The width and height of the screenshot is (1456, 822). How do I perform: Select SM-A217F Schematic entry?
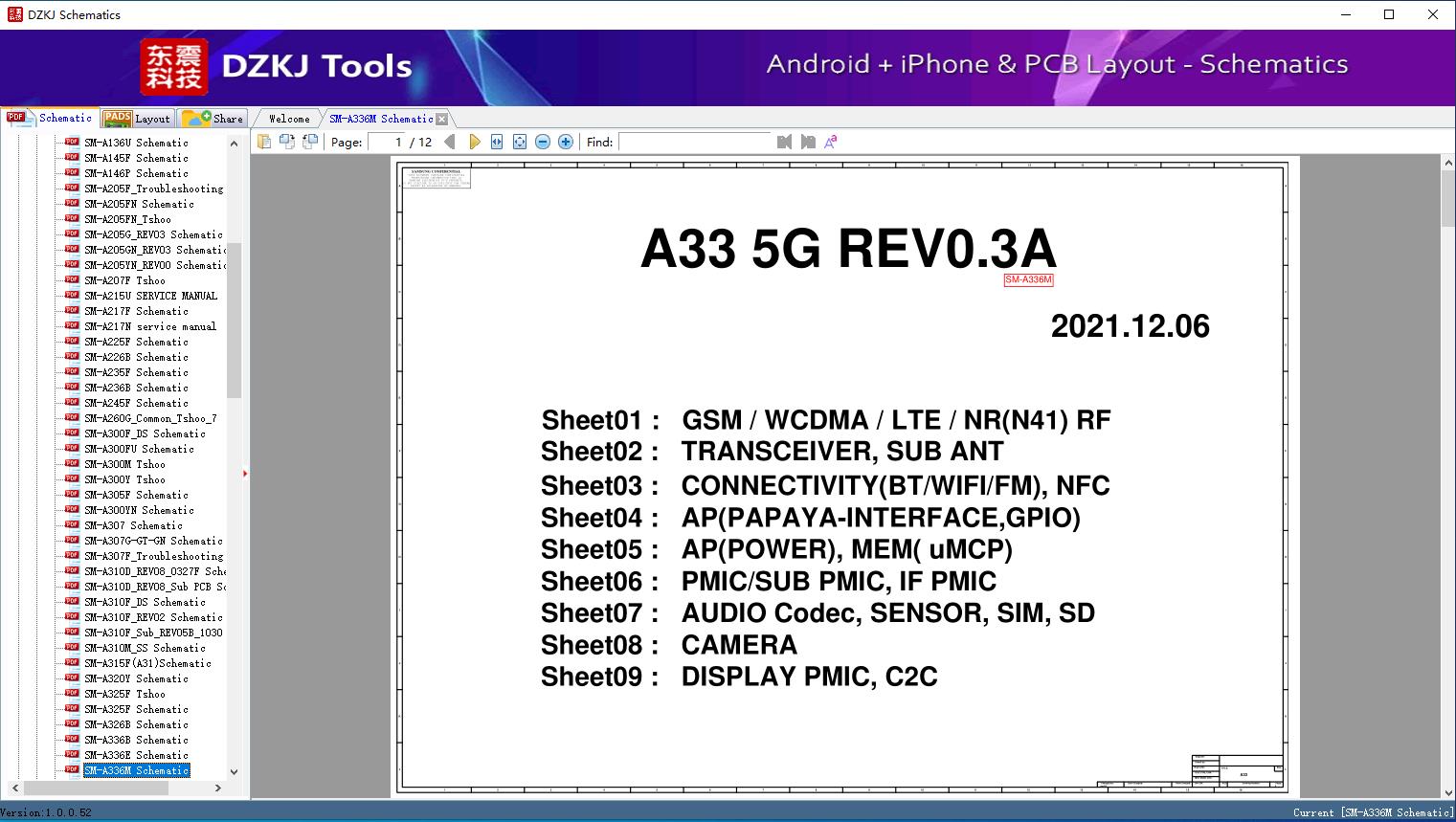[x=136, y=311]
